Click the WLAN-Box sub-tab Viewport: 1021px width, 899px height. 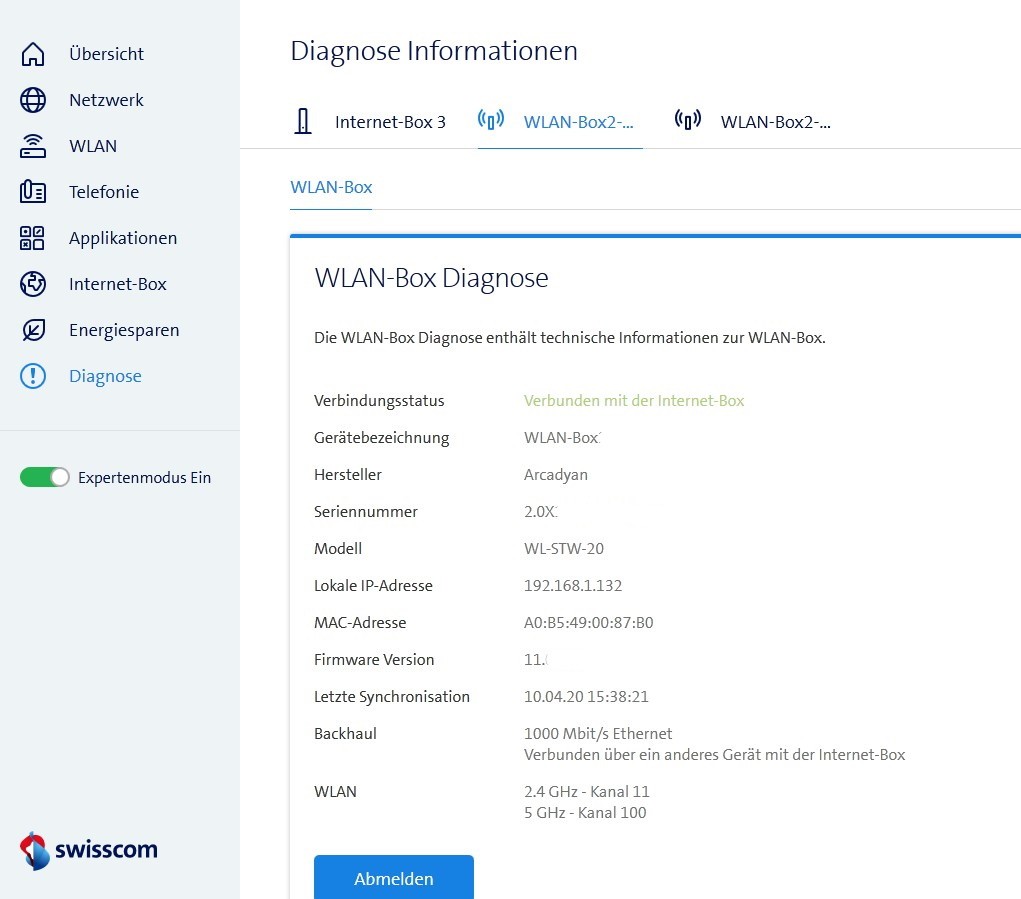(331, 187)
